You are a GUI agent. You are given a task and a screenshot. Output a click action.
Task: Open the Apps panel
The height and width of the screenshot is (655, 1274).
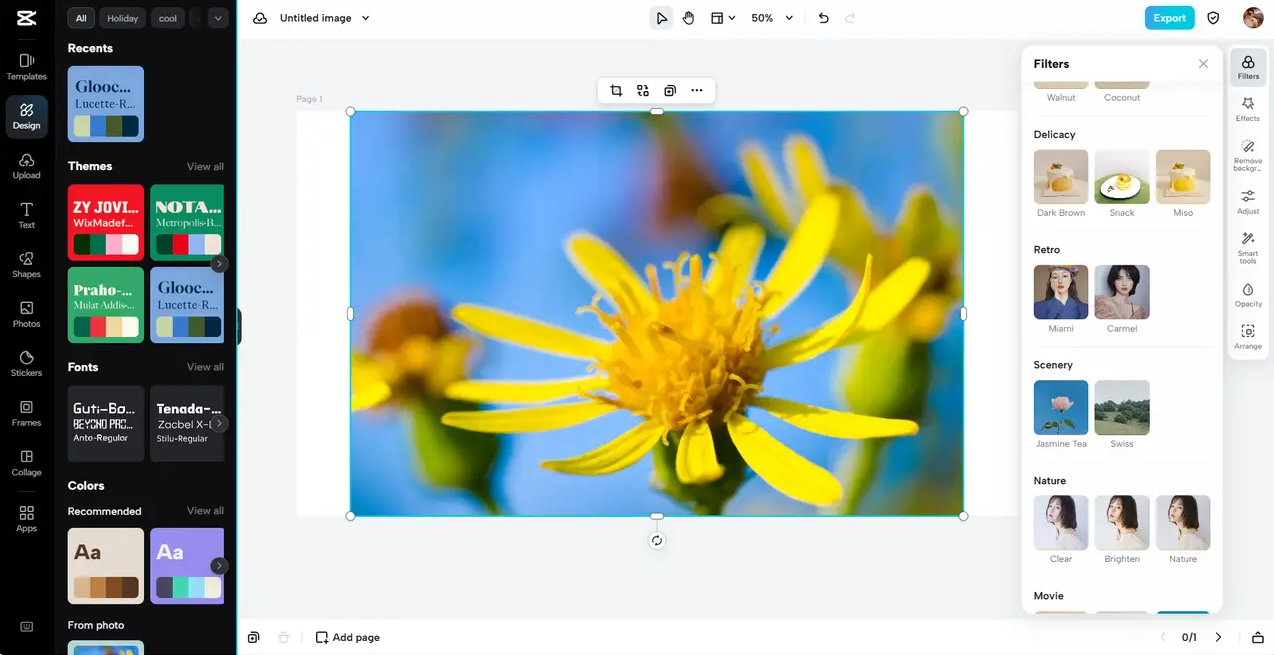[x=27, y=518]
